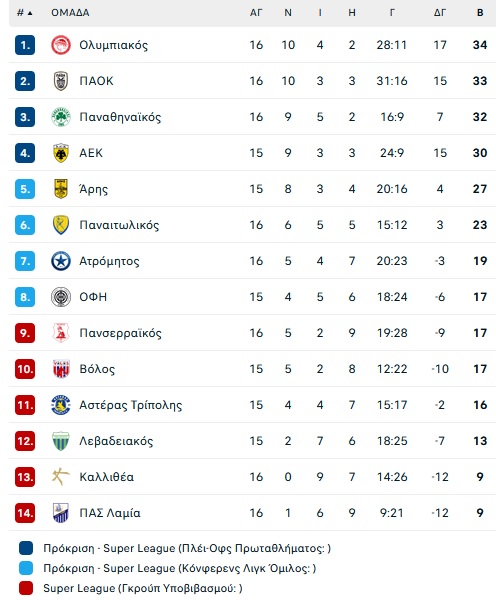The image size is (496, 600).
Task: Sort standings by the Β points header
Action: (480, 13)
